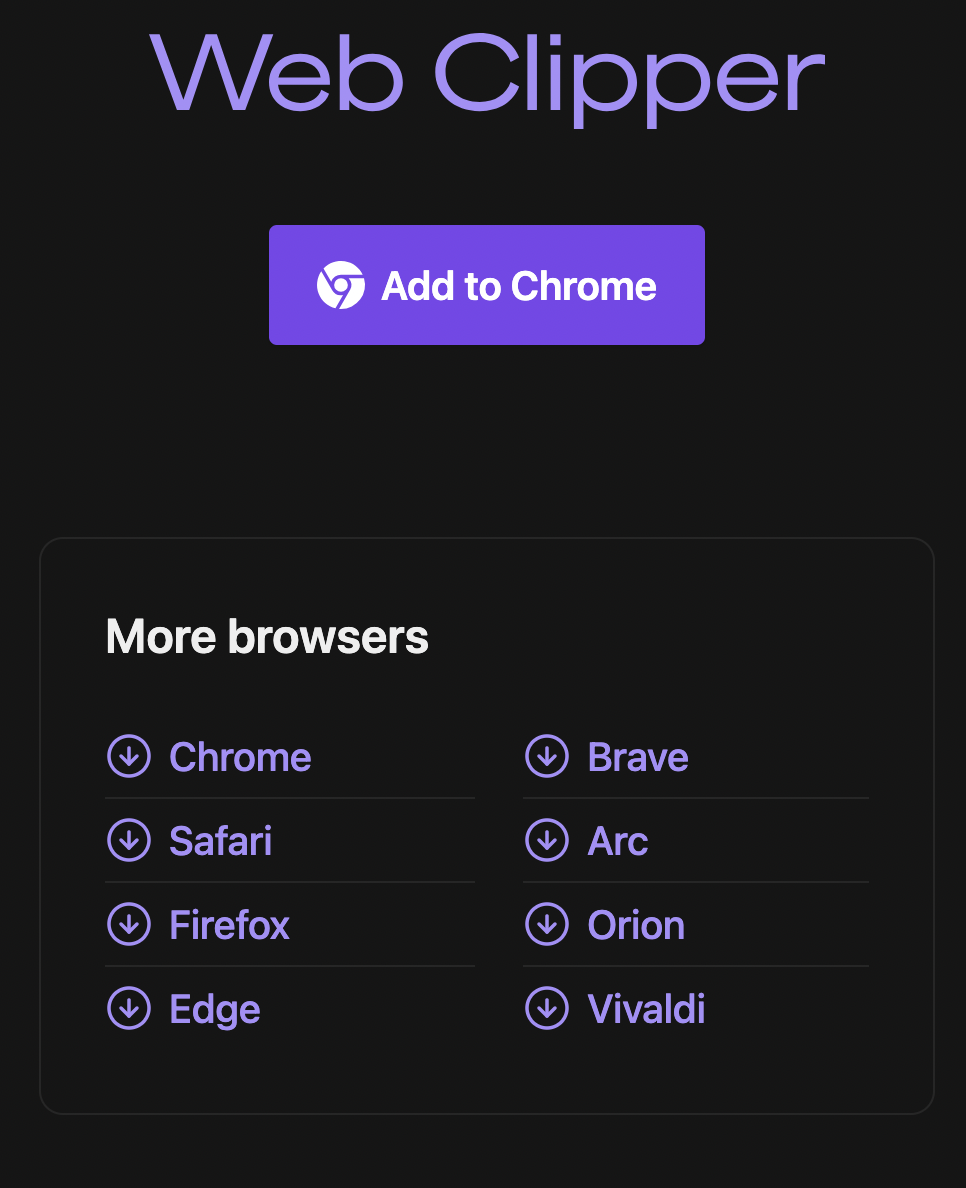
Task: Open the Chrome extension download link
Action: click(240, 757)
